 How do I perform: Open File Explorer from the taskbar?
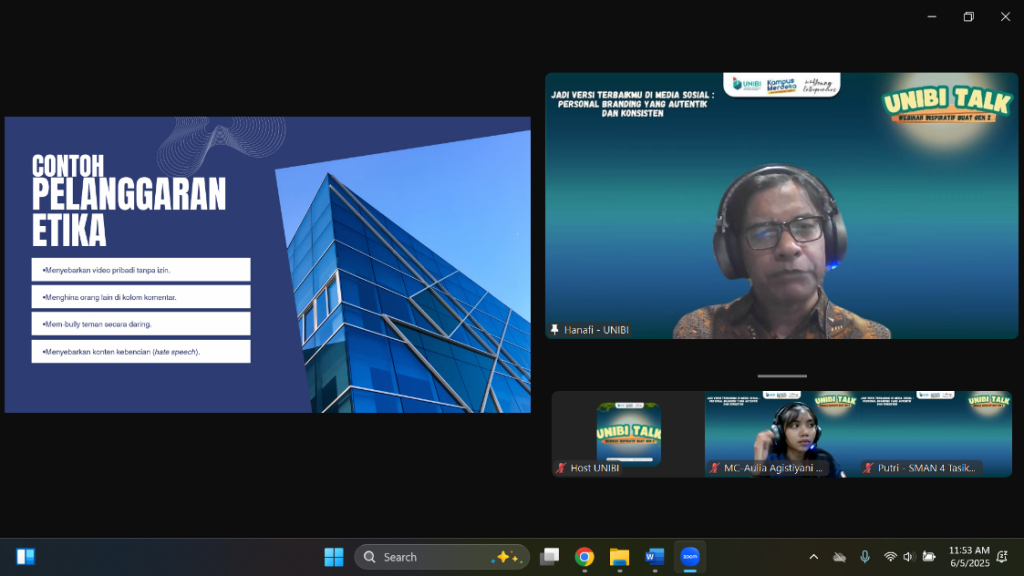point(619,557)
